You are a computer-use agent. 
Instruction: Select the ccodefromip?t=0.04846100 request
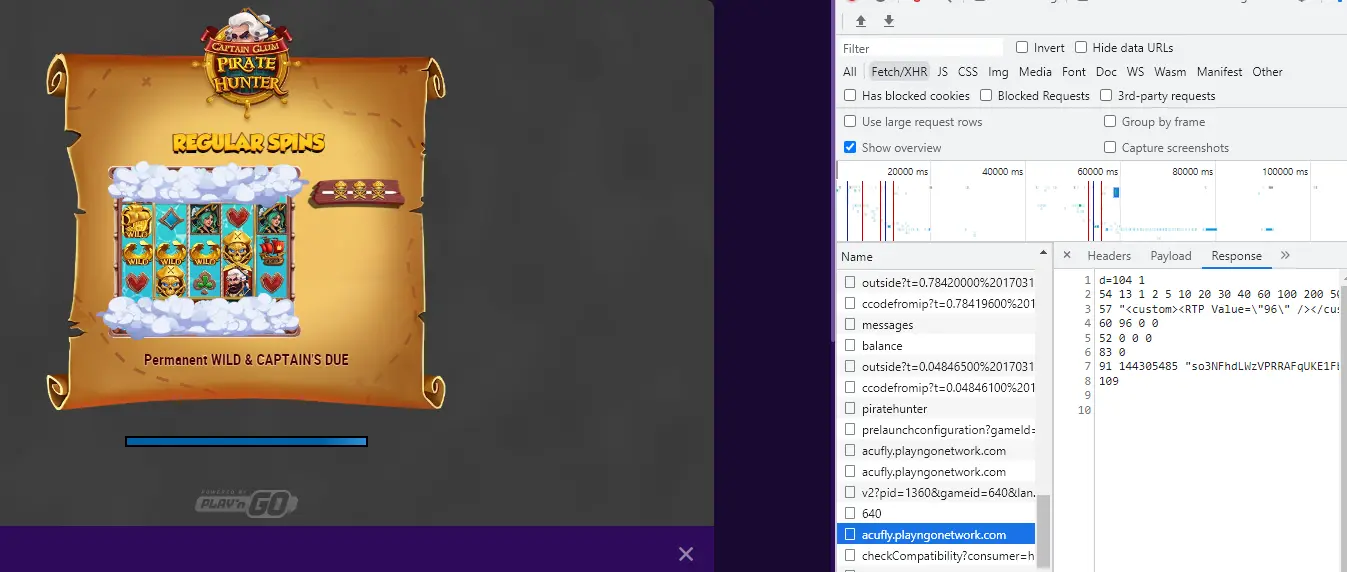point(936,388)
